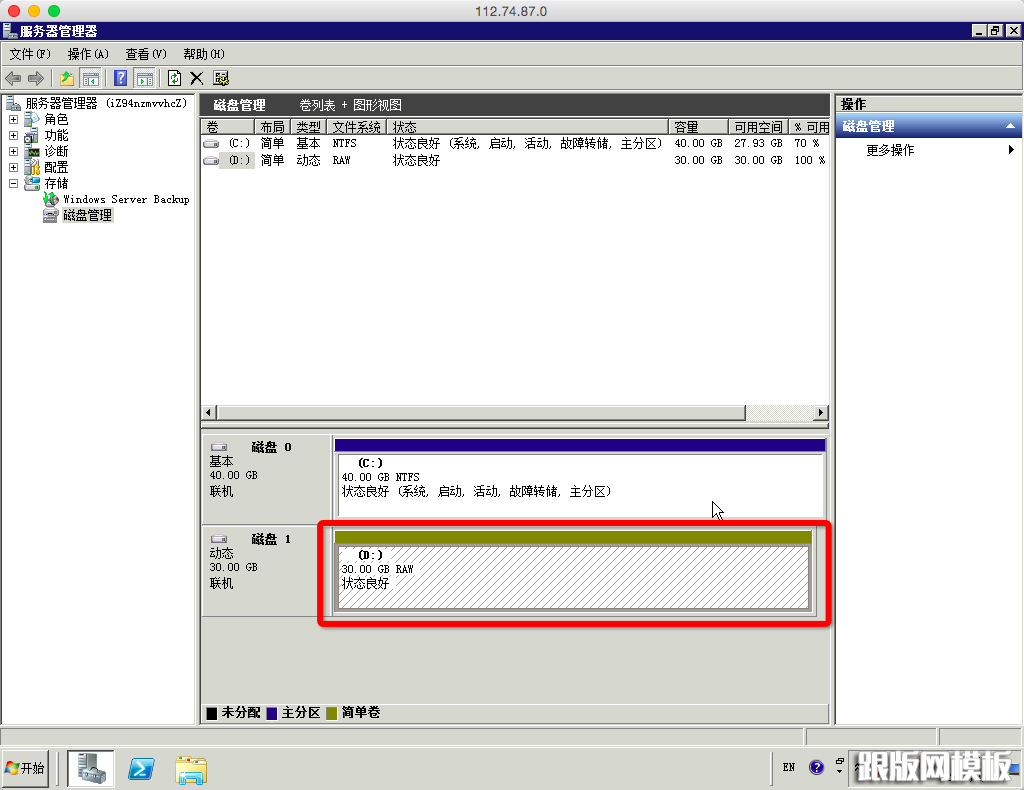Collapse the 存储 (Storage) tree node
This screenshot has height=790, width=1024.
click(x=13, y=184)
